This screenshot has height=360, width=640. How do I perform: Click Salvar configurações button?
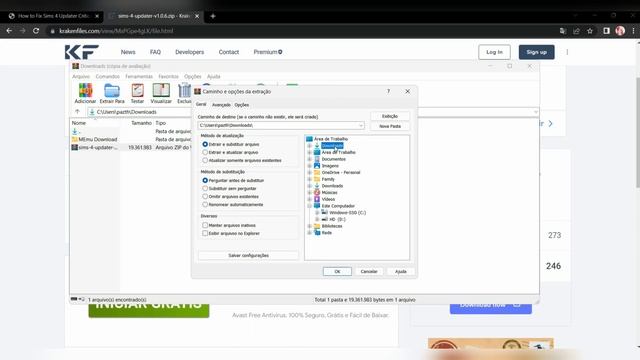[x=248, y=255]
